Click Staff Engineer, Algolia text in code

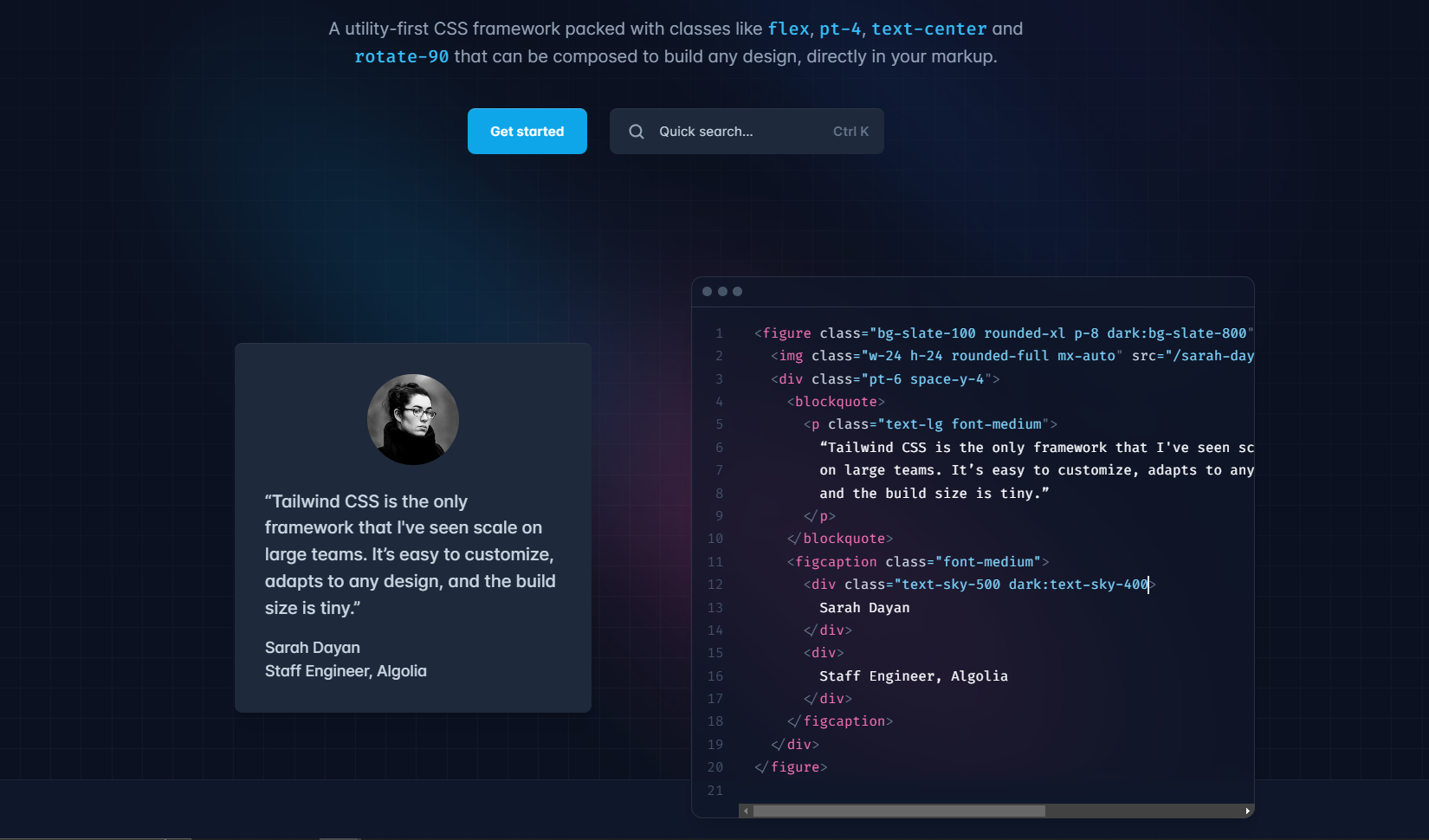(914, 676)
